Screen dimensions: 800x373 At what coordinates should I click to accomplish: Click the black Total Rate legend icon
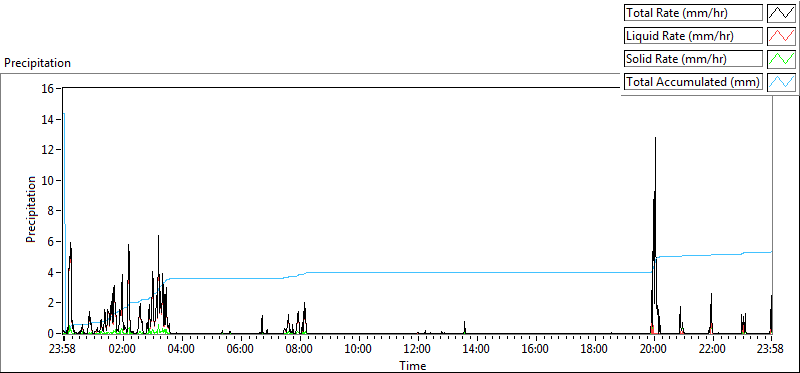(x=781, y=13)
